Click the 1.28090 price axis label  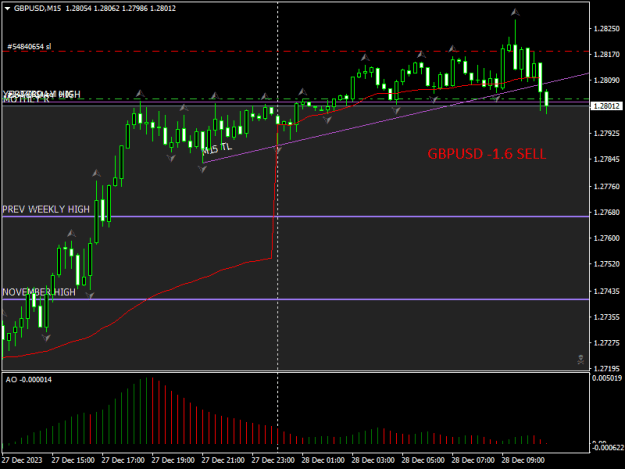607,80
